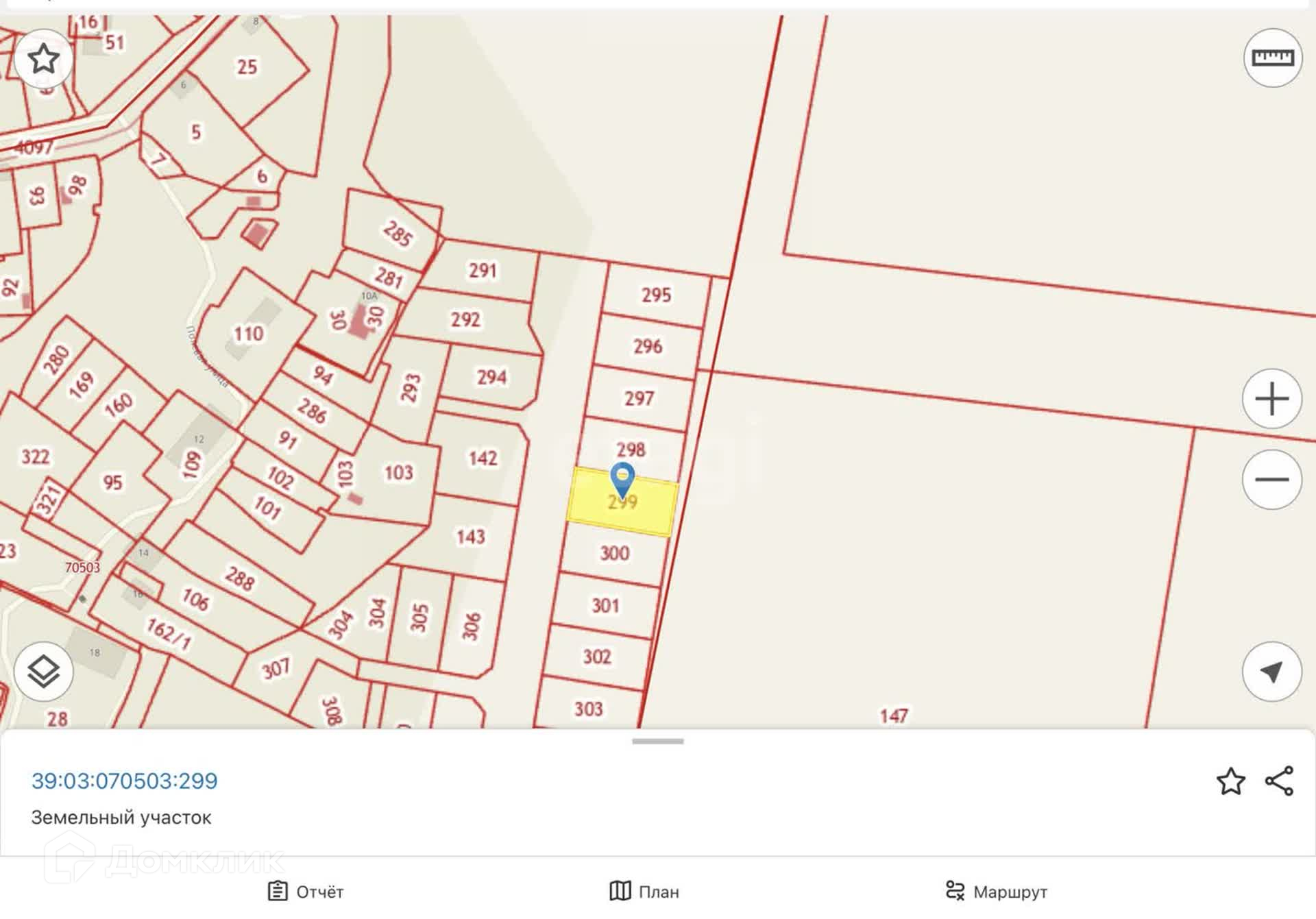Expand the bottom sheet drag handle
The width and height of the screenshot is (1316, 919).
click(657, 742)
